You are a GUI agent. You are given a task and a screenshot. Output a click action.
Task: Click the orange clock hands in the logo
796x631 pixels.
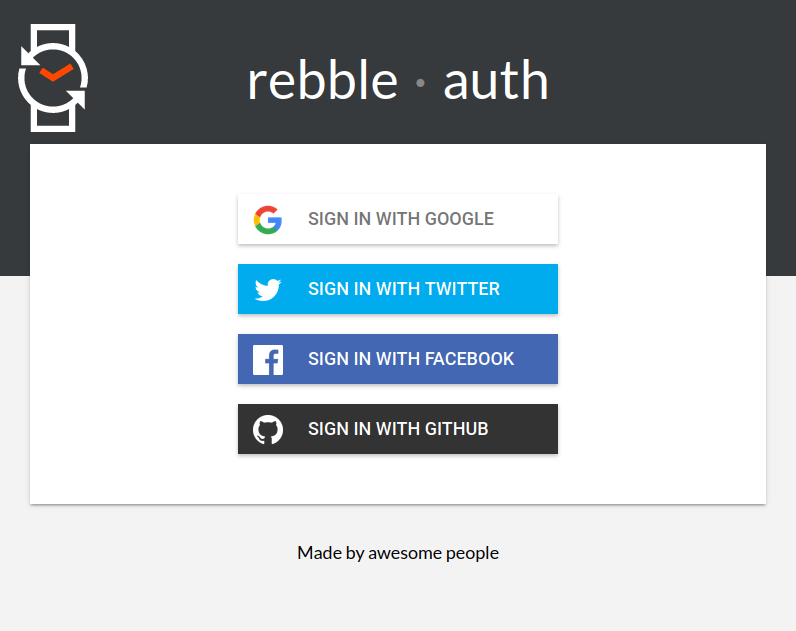[56, 73]
